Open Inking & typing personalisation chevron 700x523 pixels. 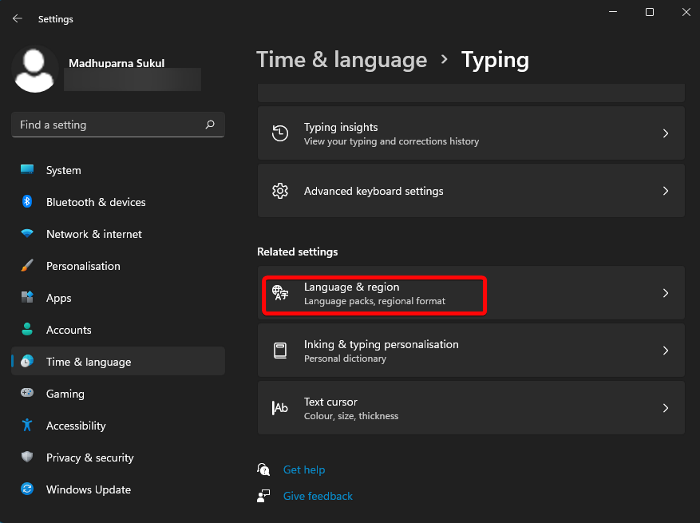coord(666,351)
